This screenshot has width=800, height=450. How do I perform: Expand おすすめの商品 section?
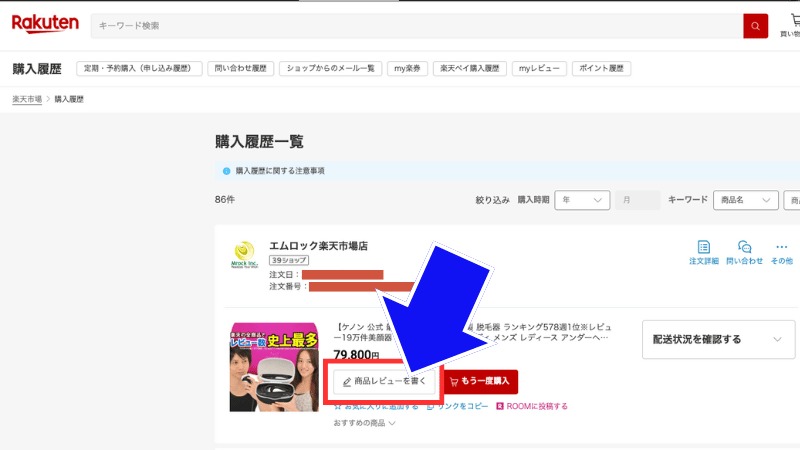[364, 423]
